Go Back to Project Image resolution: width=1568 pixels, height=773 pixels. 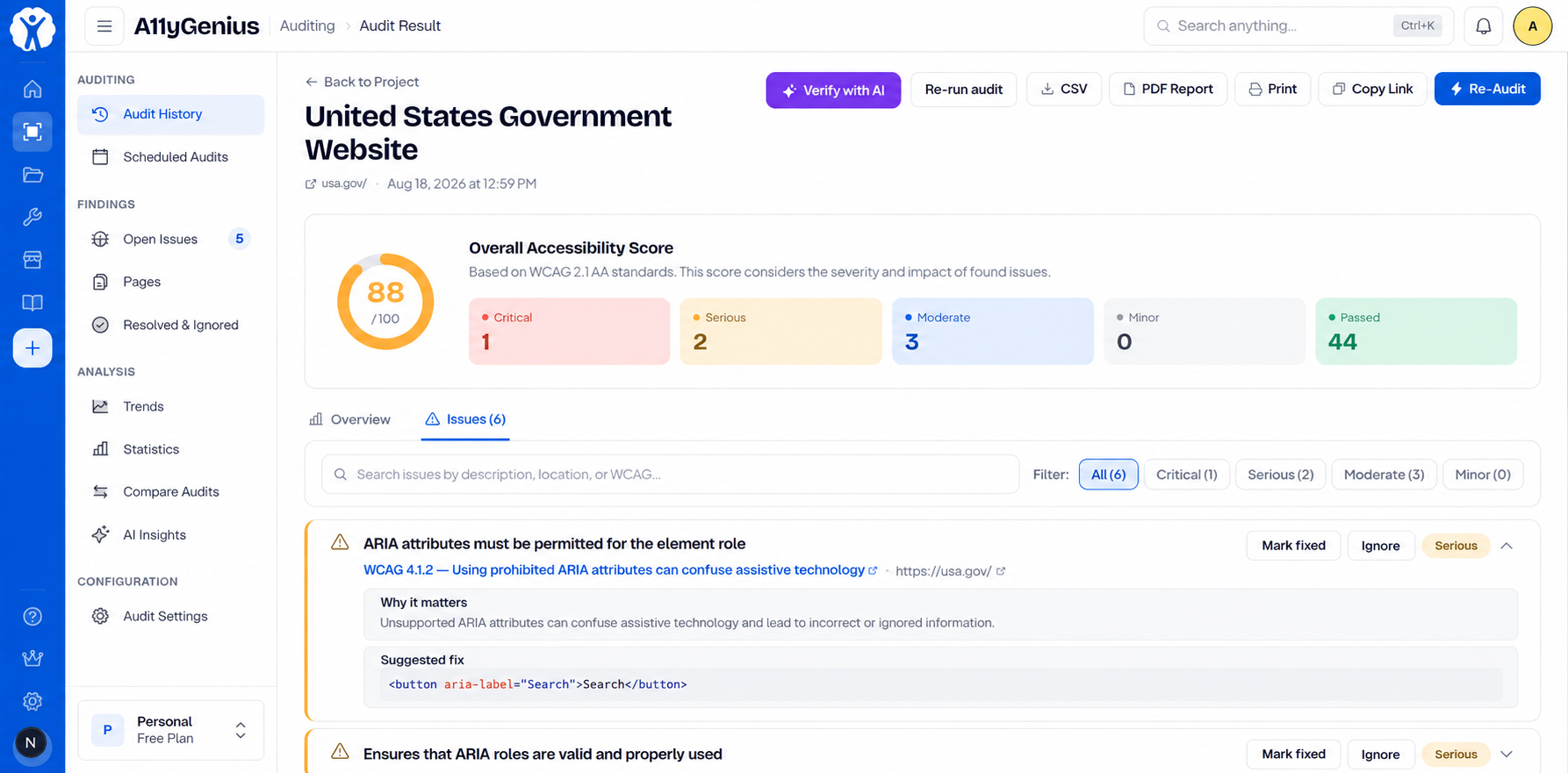[x=362, y=82]
